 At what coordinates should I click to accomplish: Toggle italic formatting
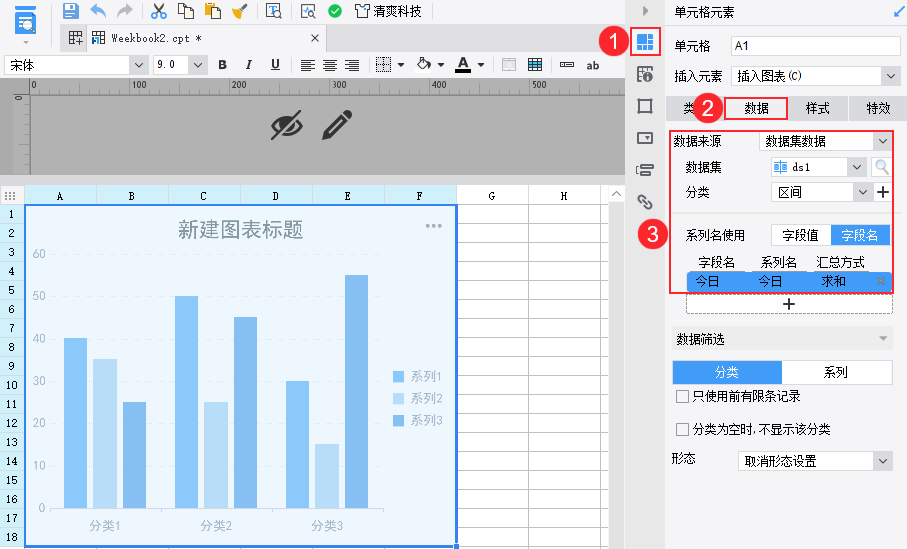click(249, 65)
